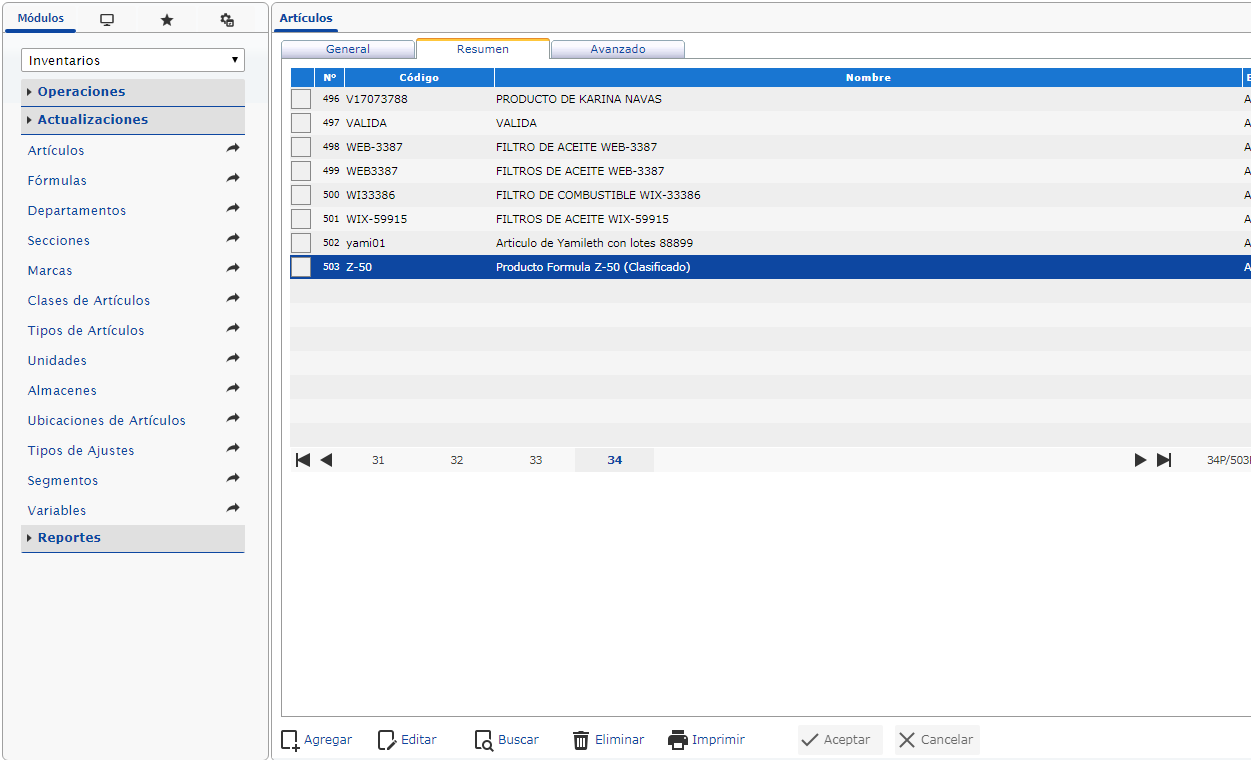Open Almacenes link in sidebar
The width and height of the screenshot is (1251, 760).
62,391
